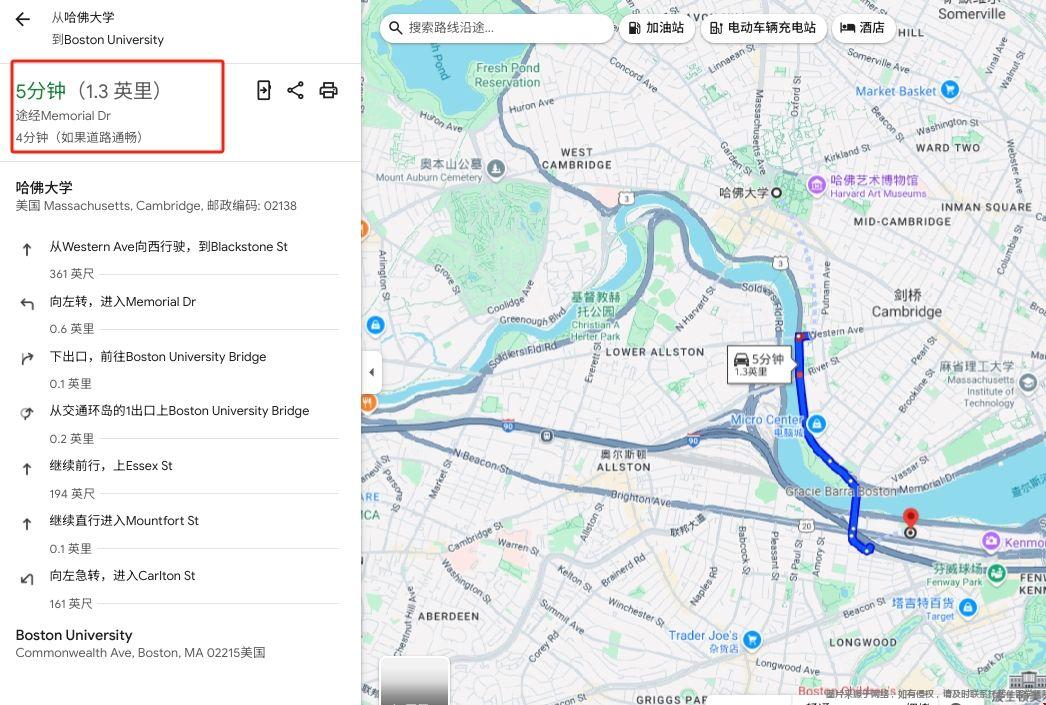
Task: Collapse the side panel with arrow tab
Action: [371, 372]
